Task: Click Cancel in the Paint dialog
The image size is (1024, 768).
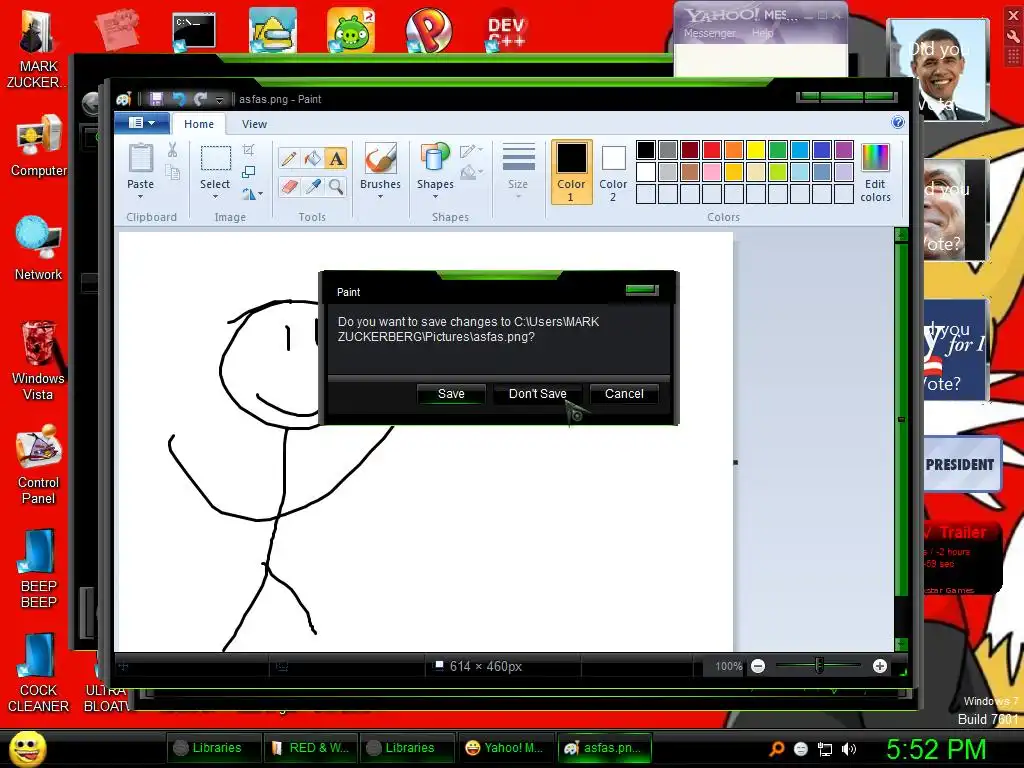Action: coord(624,394)
